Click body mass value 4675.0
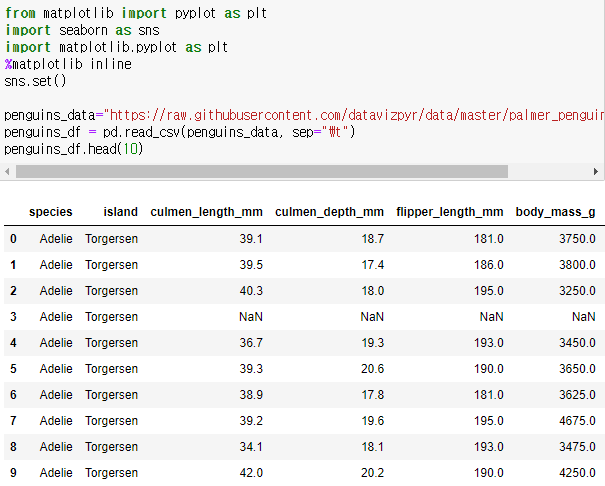The image size is (605, 486). pos(577,420)
